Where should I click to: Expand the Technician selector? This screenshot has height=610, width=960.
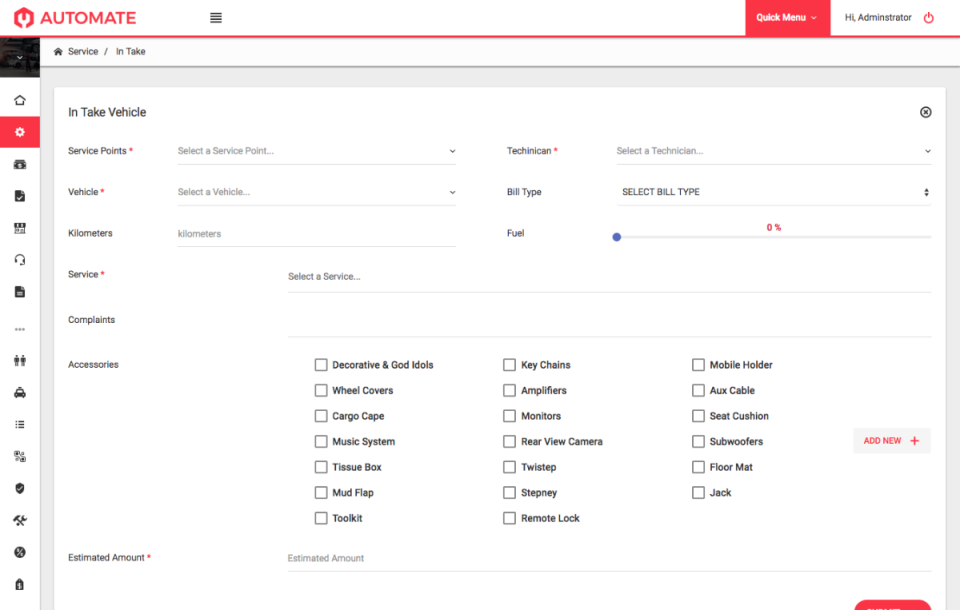[x=772, y=150]
